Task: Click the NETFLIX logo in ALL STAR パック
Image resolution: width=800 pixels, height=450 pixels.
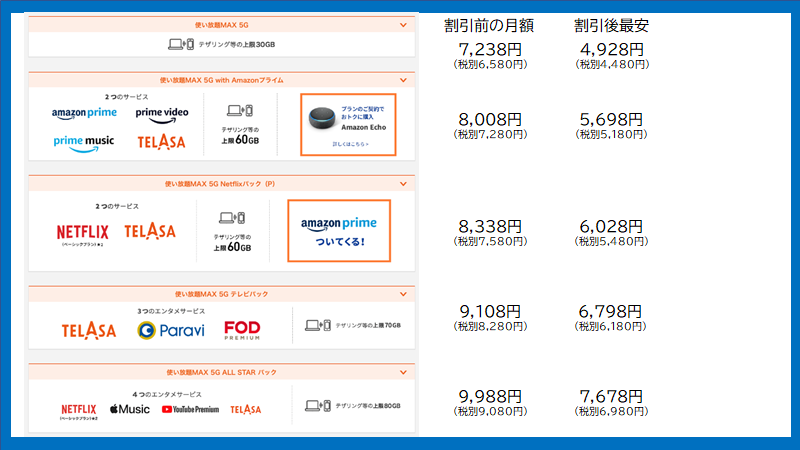Action: click(79, 411)
